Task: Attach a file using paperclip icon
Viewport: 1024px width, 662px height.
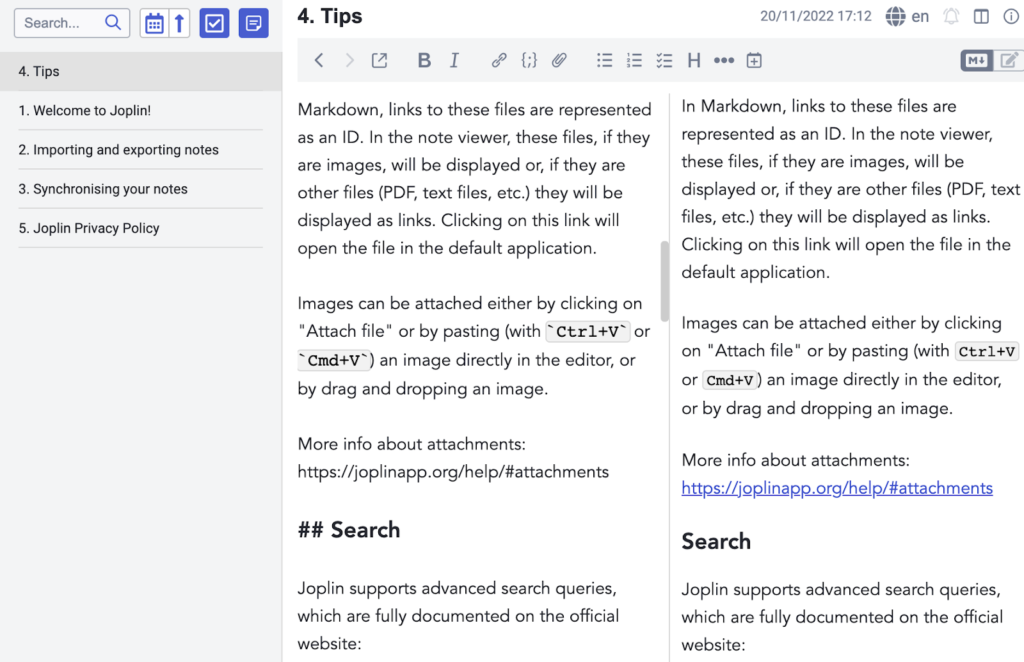Action: [x=559, y=61]
